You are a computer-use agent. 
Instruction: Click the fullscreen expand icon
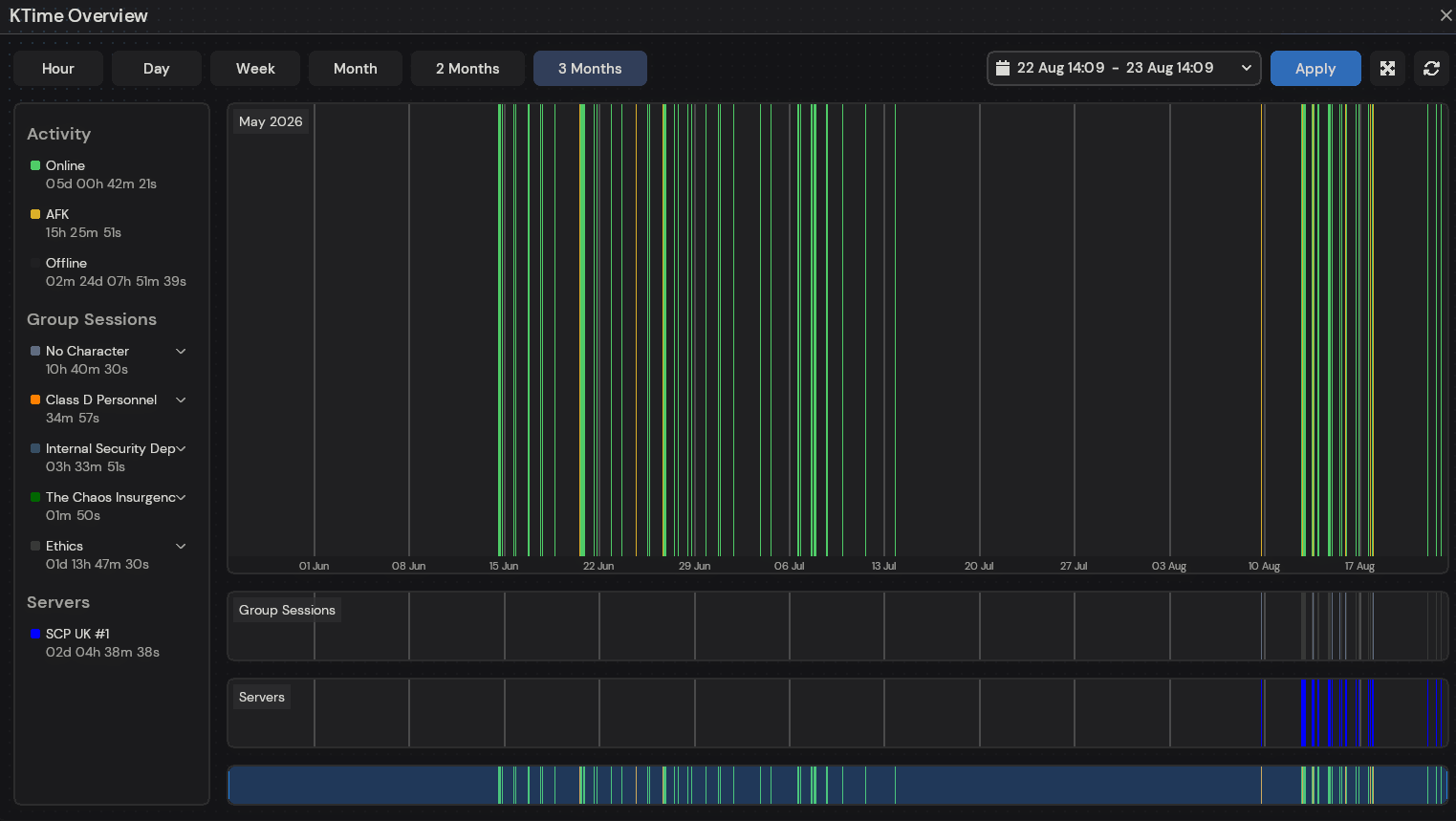click(x=1387, y=69)
